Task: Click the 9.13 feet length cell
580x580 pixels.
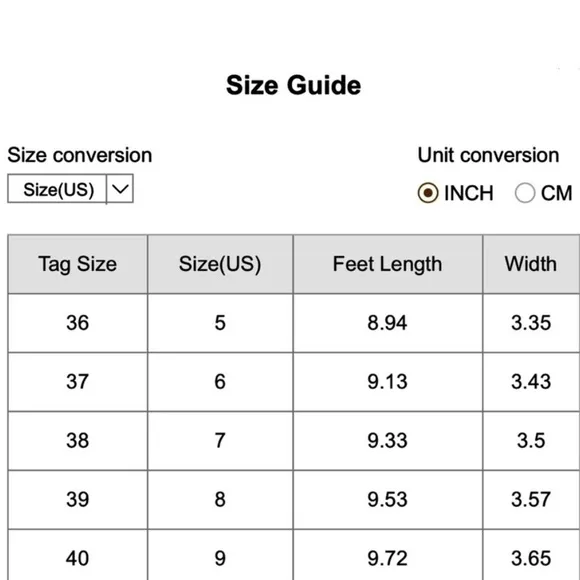Action: (x=388, y=382)
